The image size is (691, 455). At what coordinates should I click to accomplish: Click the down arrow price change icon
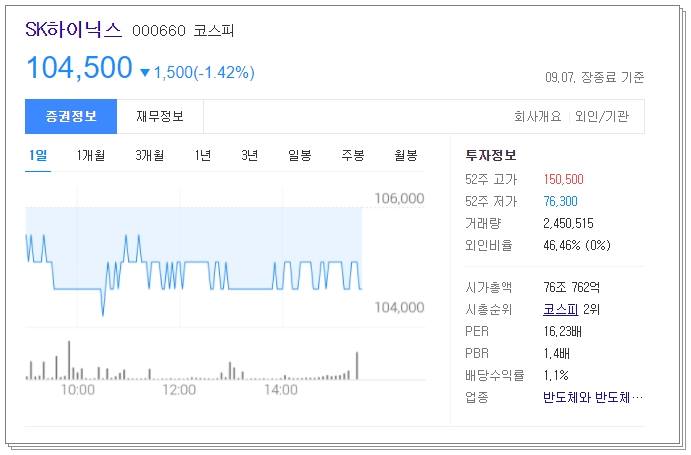pyautogui.click(x=145, y=72)
